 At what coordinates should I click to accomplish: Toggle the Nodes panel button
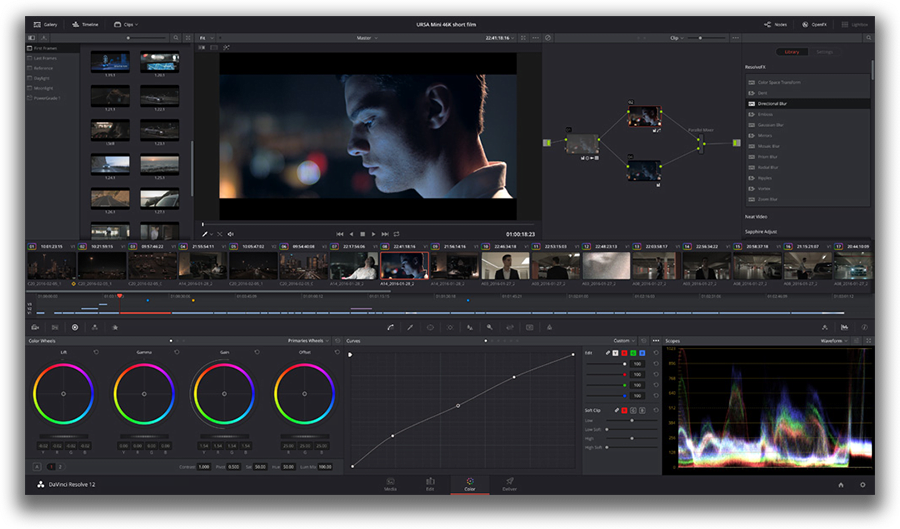click(775, 24)
